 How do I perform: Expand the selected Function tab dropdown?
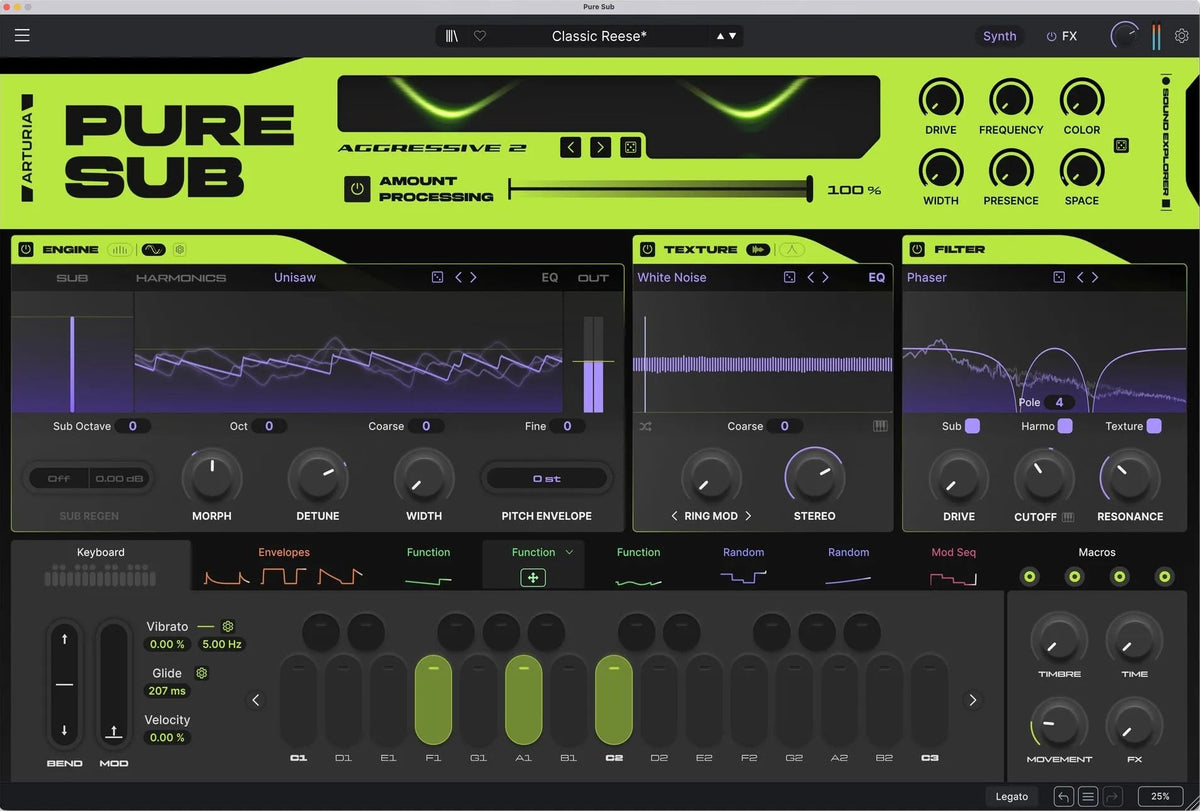tap(570, 552)
